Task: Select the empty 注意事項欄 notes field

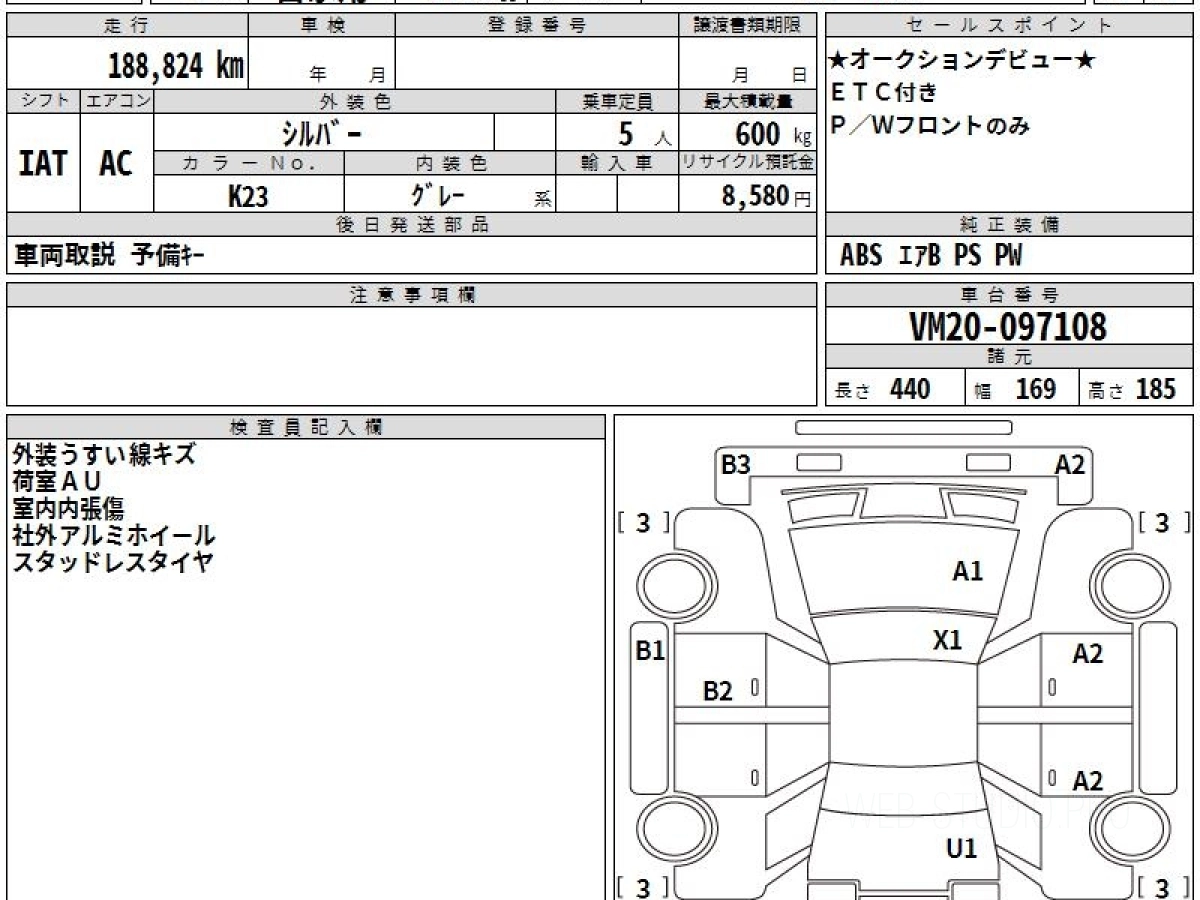Action: pyautogui.click(x=411, y=356)
